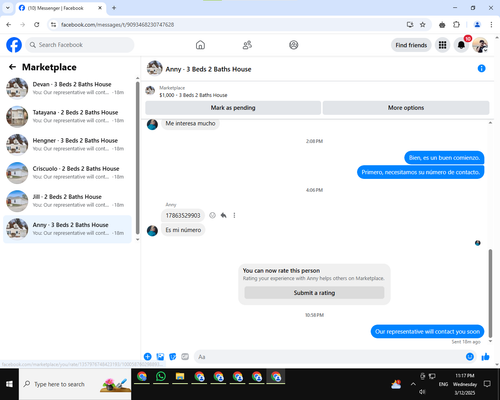Click the Find friends button
The height and width of the screenshot is (400, 500).
click(x=411, y=45)
